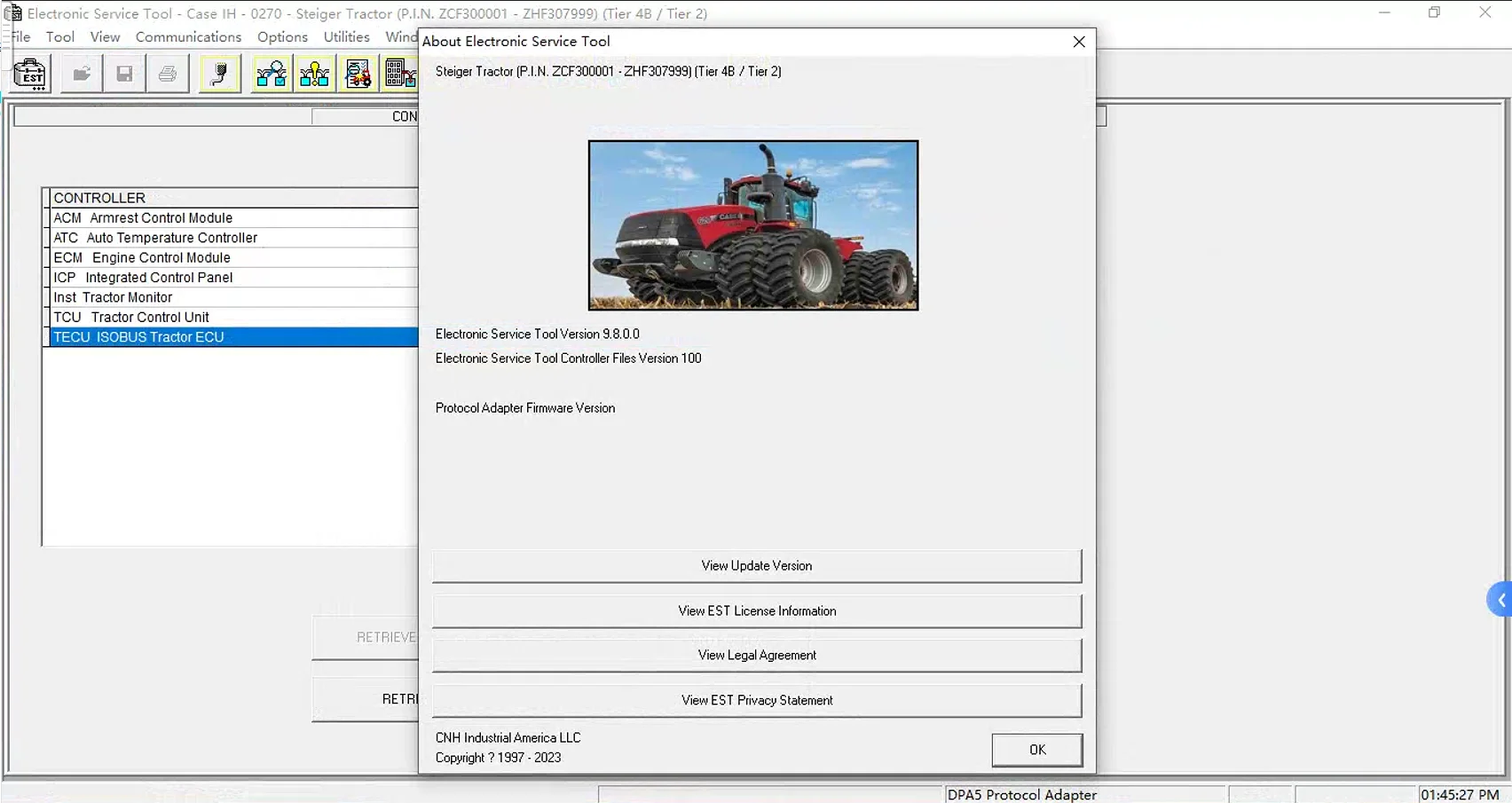Restore down the main window
The height and width of the screenshot is (803, 1512).
pos(1435,12)
